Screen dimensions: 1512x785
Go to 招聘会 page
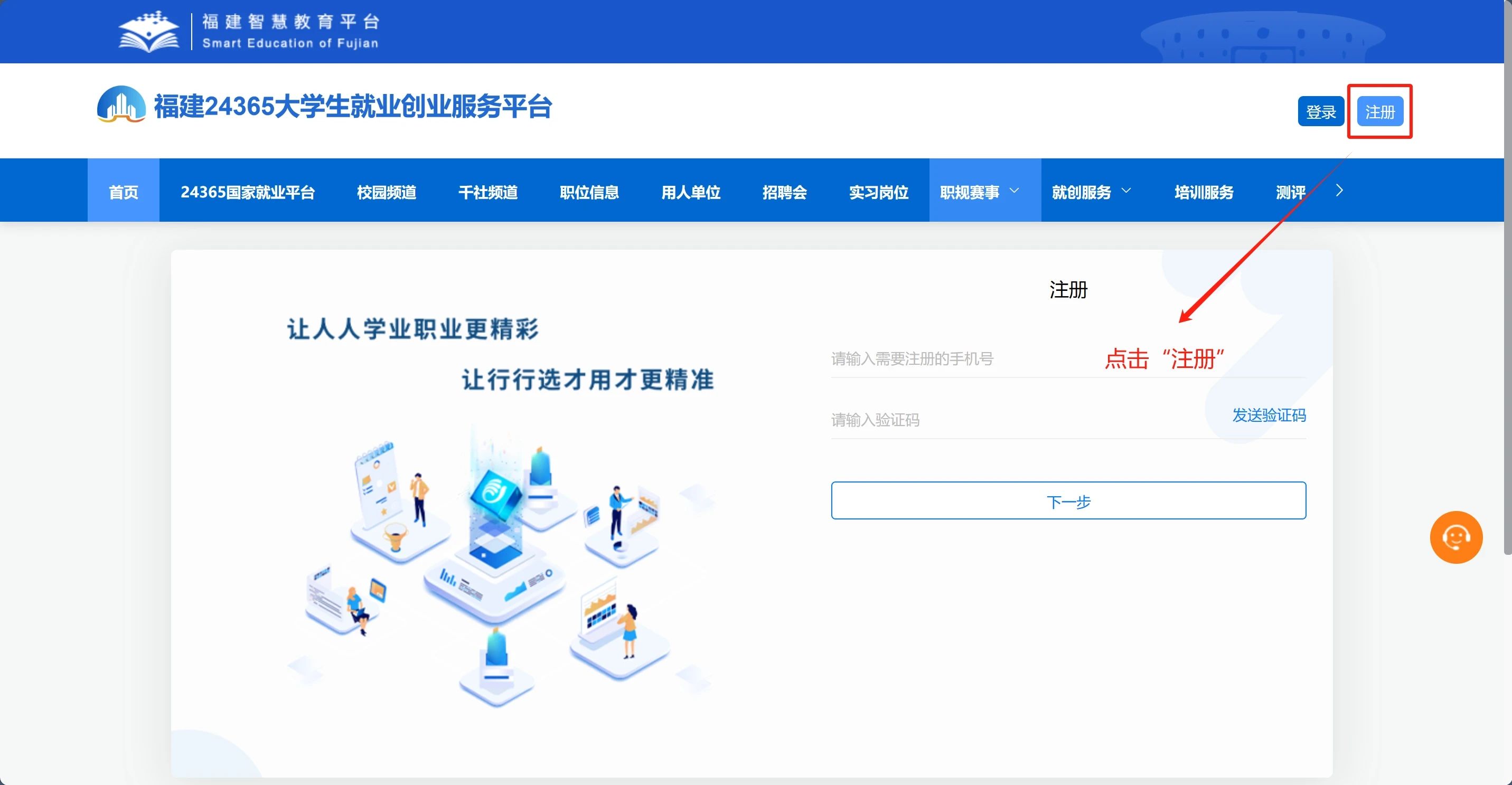784,192
